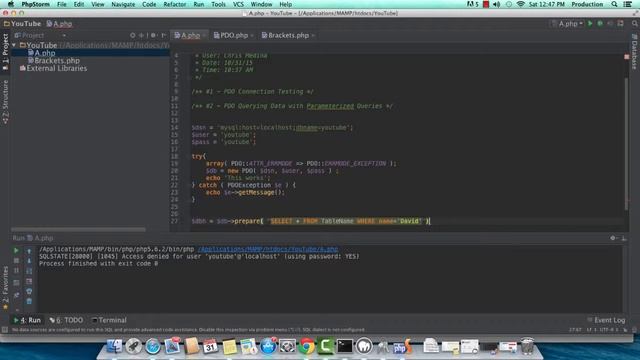The width and height of the screenshot is (640, 360).
Task: Open the VCS menu
Action: [x=238, y=4]
